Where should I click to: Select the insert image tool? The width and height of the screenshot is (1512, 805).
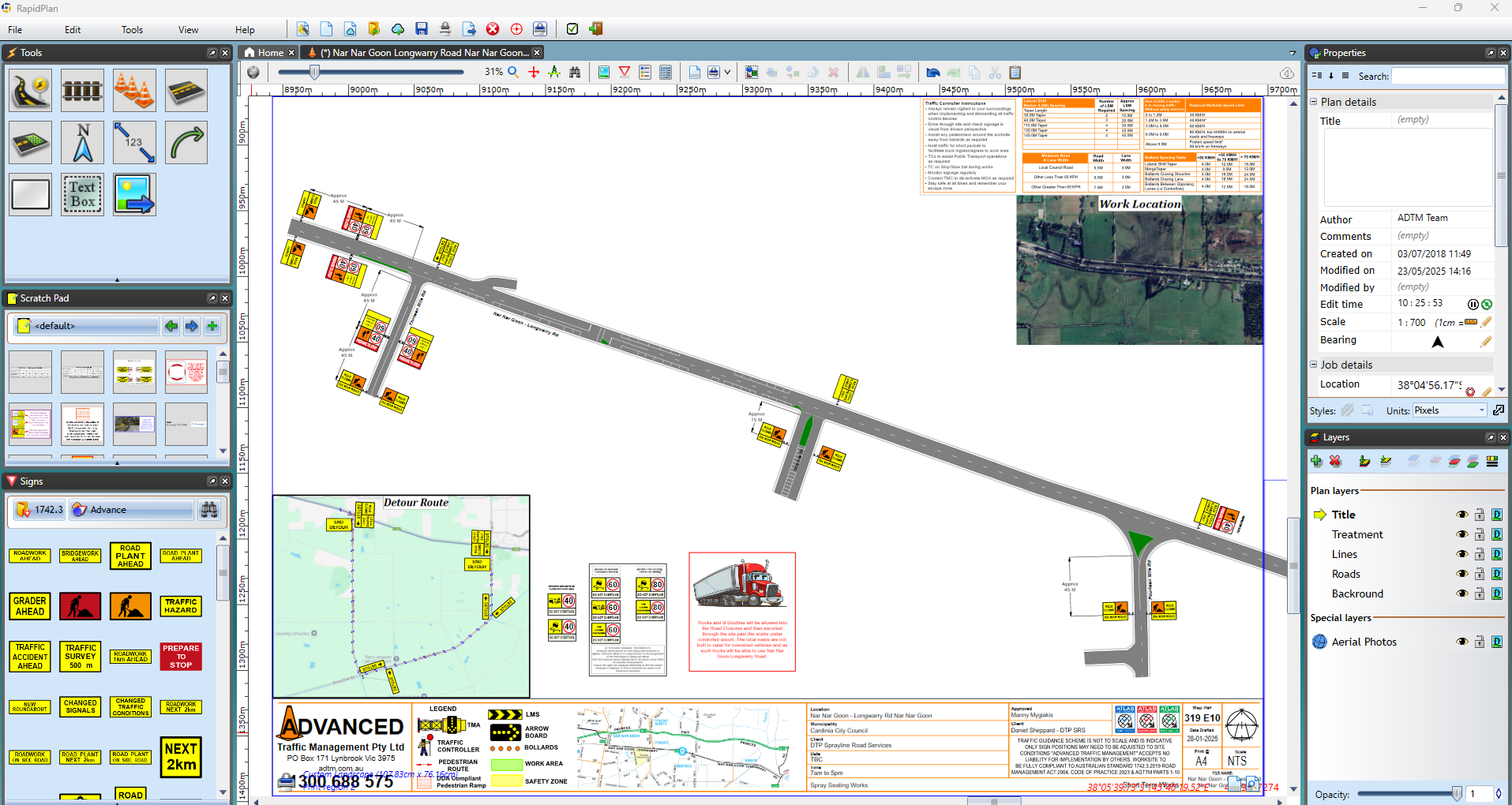[x=134, y=194]
